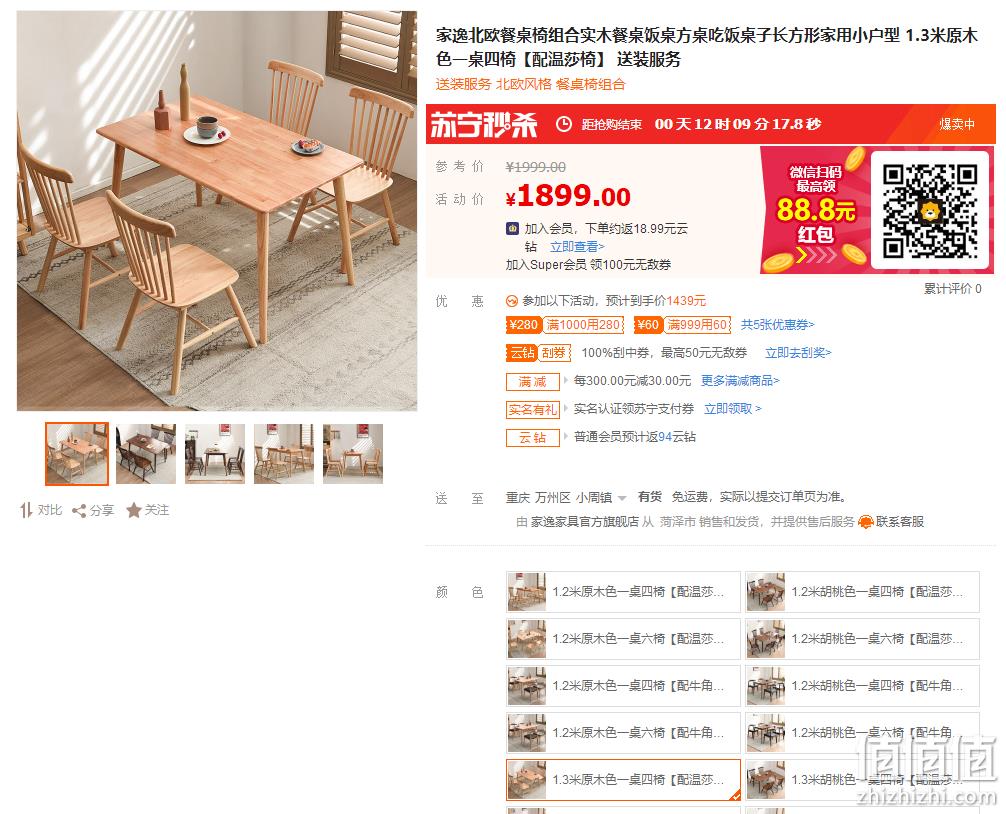This screenshot has height=814, width=1006.
Task: Show the last product thumbnail image
Action: 353,454
